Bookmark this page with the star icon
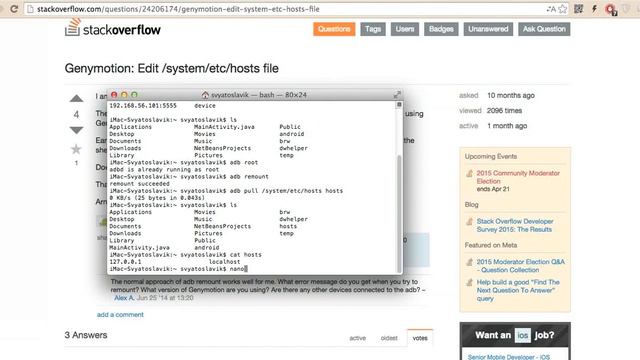 tap(563, 9)
